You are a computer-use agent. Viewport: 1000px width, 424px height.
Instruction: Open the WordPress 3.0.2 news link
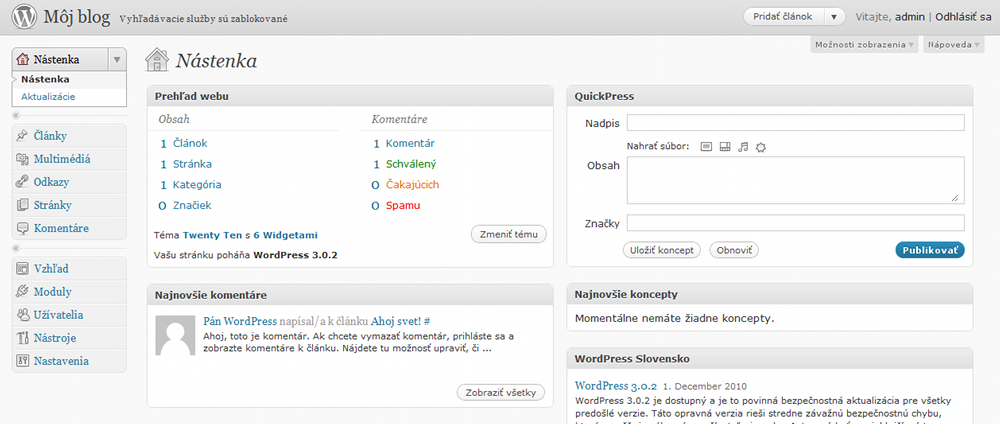click(615, 386)
